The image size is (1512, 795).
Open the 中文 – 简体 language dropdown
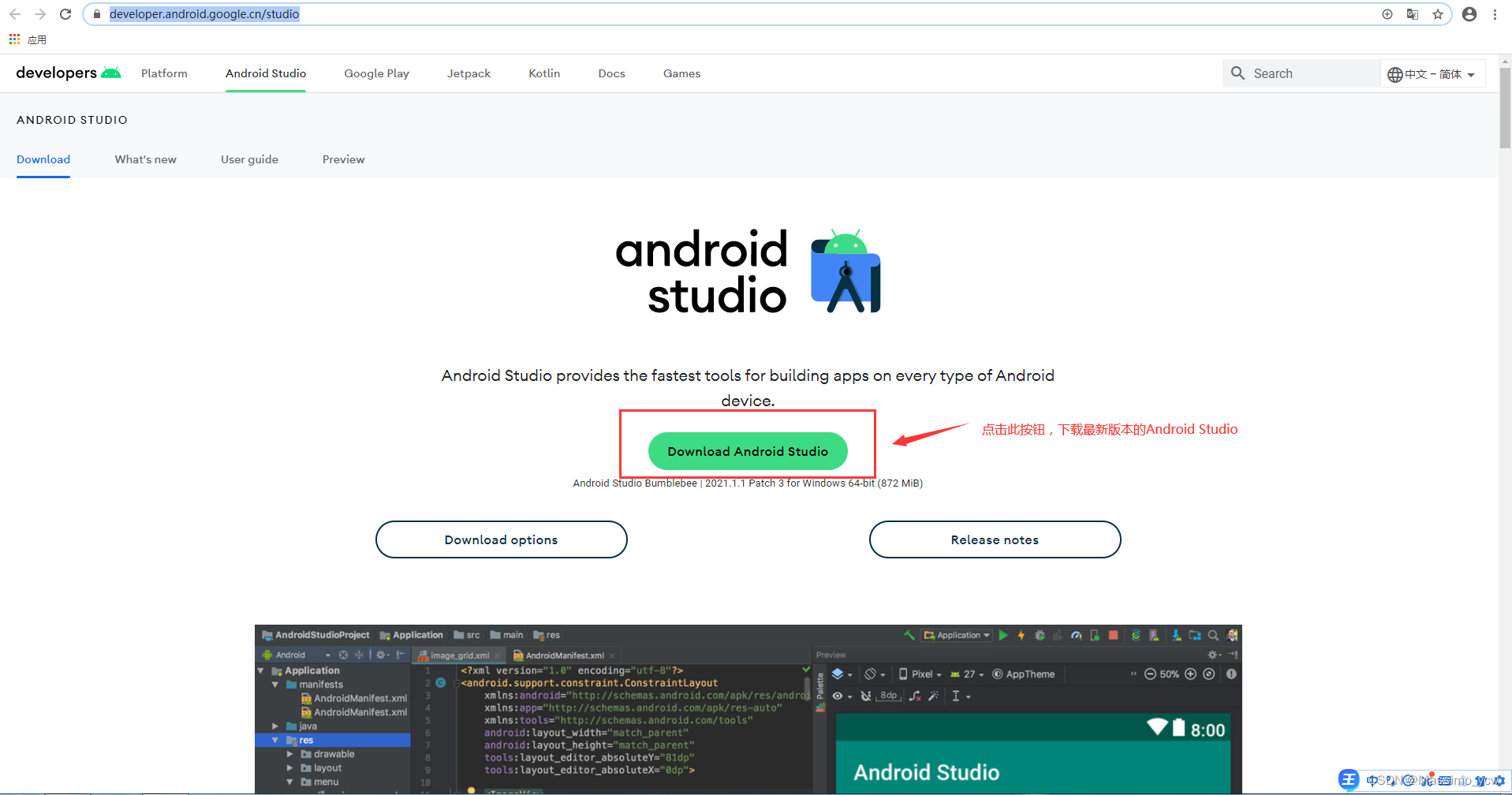point(1432,74)
